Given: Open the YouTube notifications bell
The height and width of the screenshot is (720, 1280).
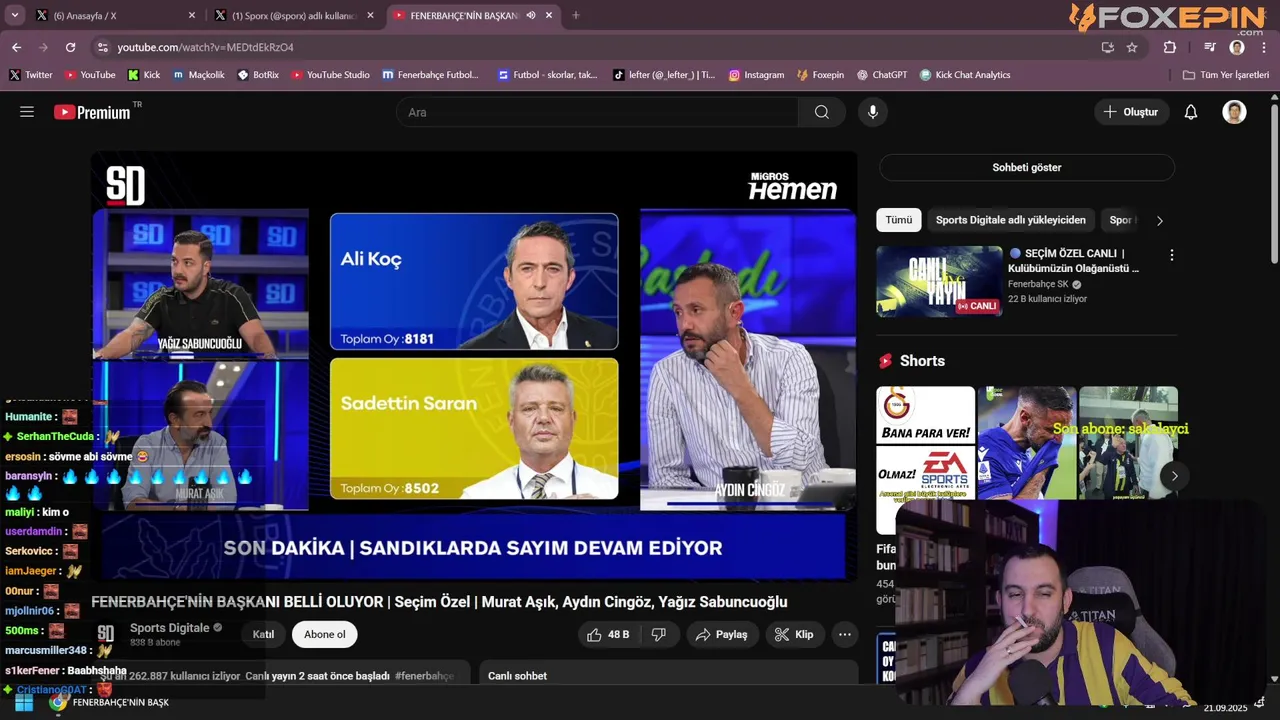Looking at the screenshot, I should (x=1191, y=112).
